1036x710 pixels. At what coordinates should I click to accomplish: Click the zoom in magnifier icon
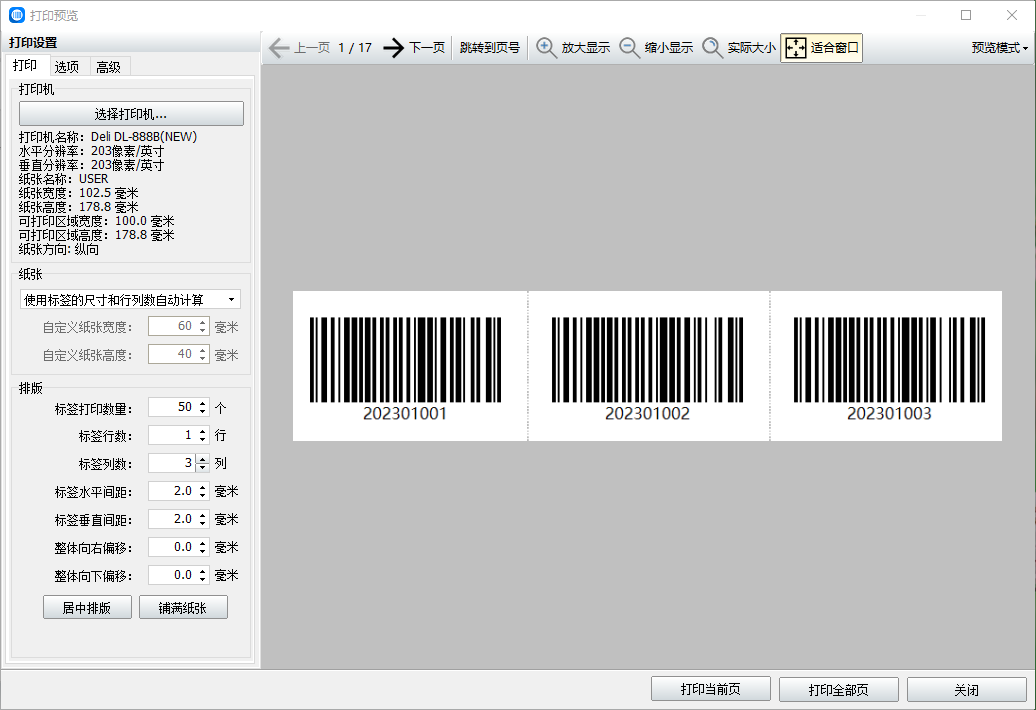coord(546,48)
